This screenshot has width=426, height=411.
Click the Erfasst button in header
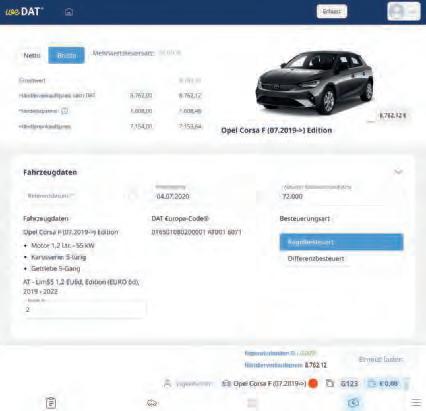pos(332,12)
